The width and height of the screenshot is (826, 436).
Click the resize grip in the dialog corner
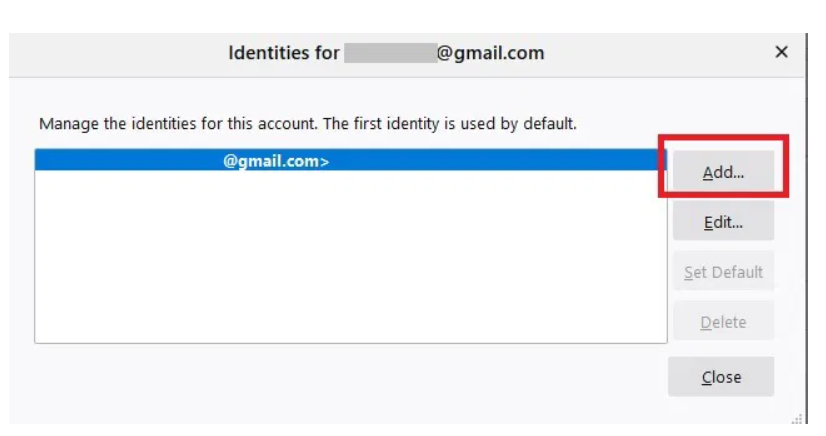[798, 420]
